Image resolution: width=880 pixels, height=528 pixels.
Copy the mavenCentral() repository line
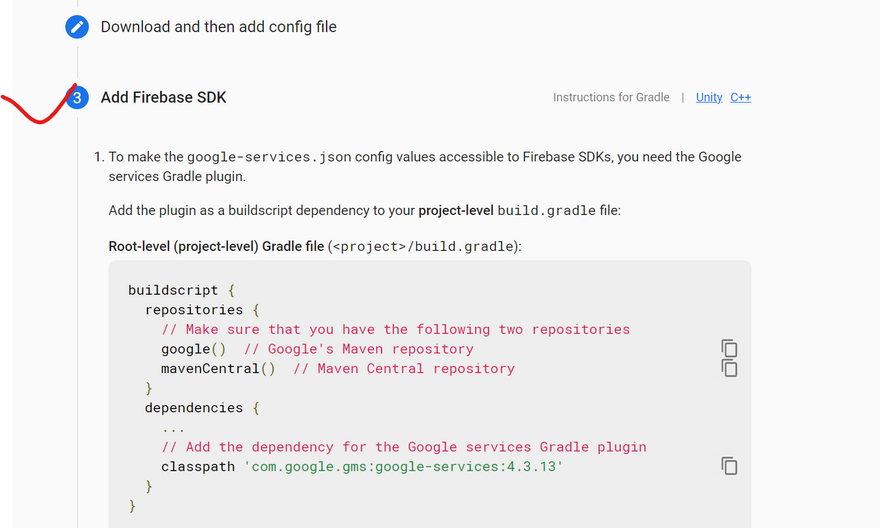tap(729, 368)
